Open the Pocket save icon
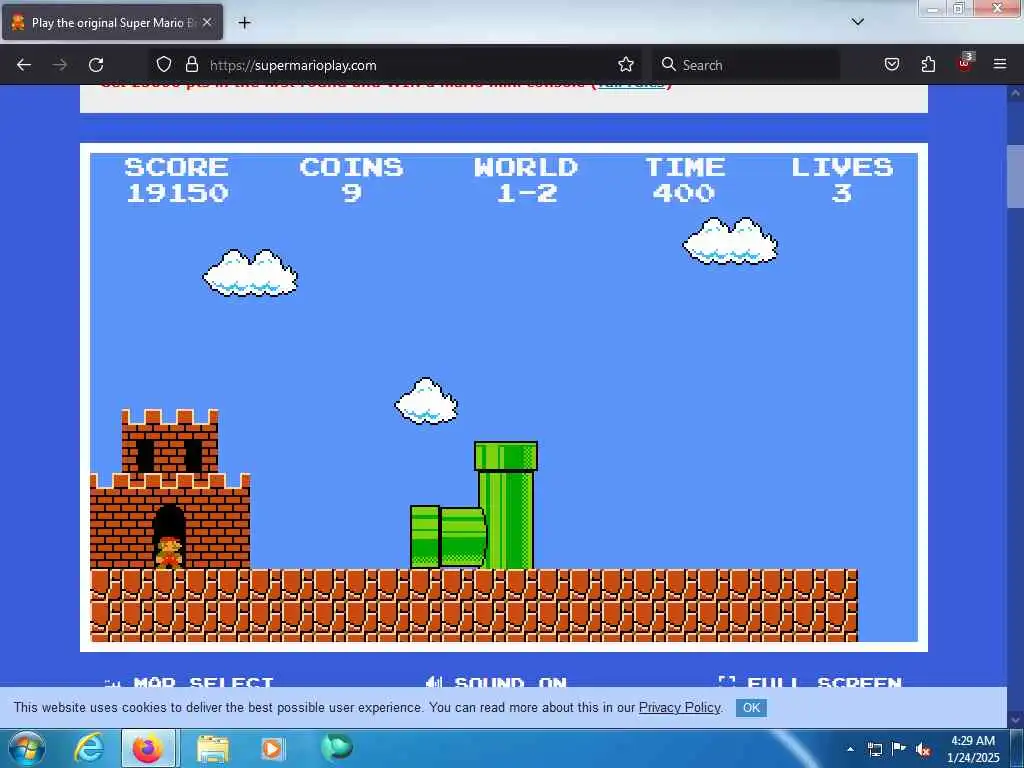Screen dimensions: 1024x768 point(892,65)
